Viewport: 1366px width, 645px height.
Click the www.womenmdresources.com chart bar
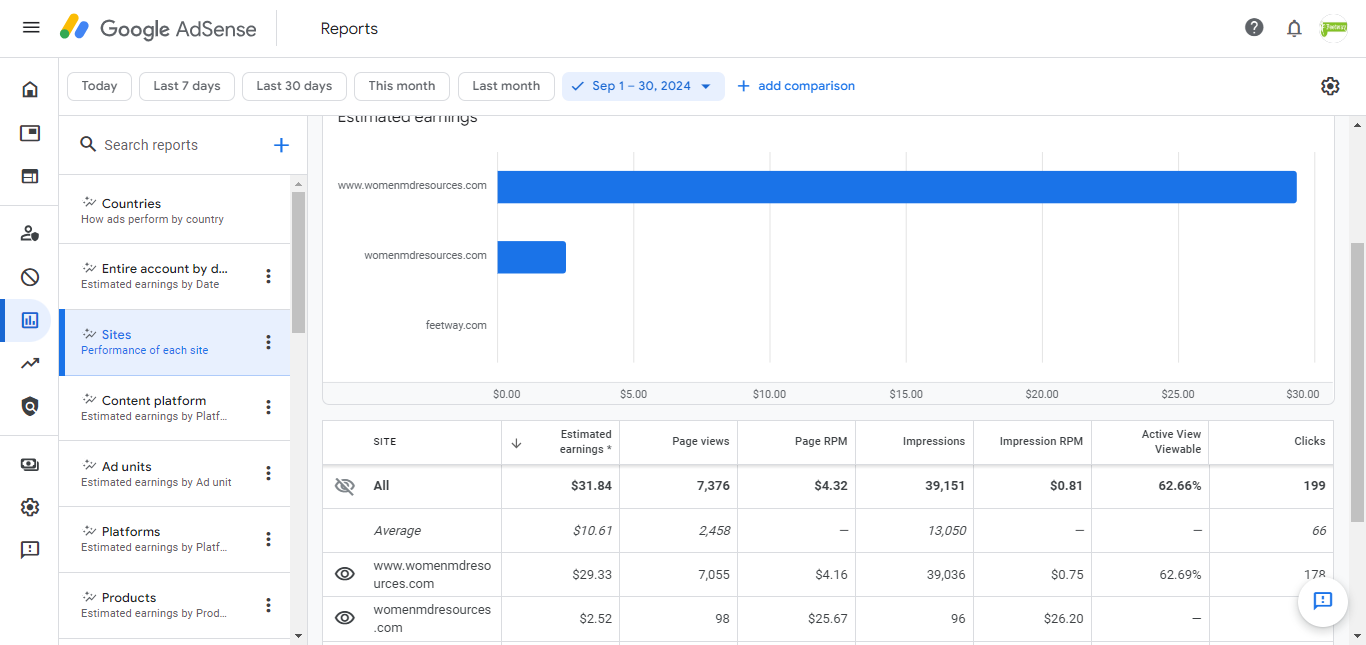pyautogui.click(x=897, y=187)
